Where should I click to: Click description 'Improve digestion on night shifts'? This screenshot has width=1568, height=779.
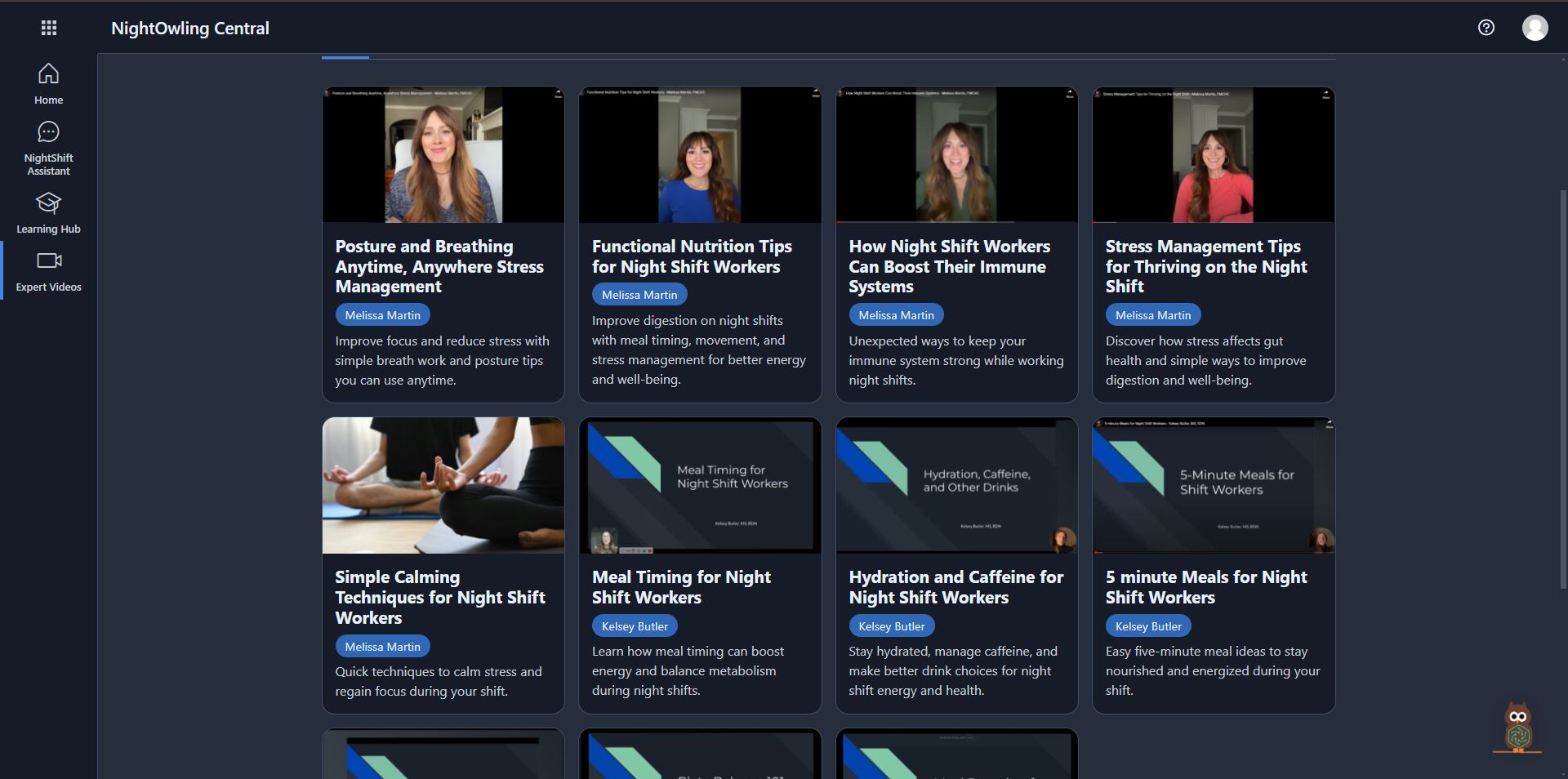(x=699, y=349)
